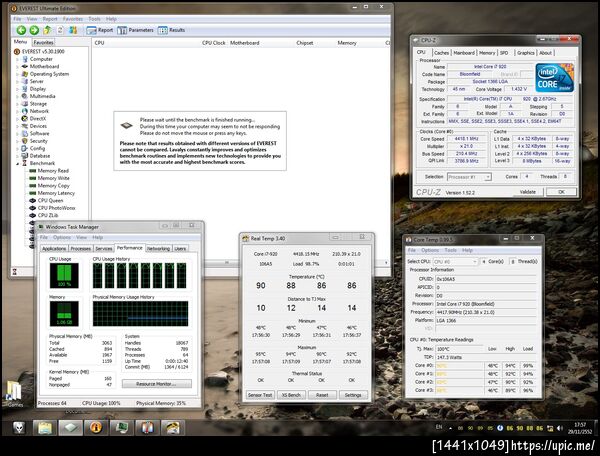Switch to CPU-Z SPD tab

coord(504,53)
